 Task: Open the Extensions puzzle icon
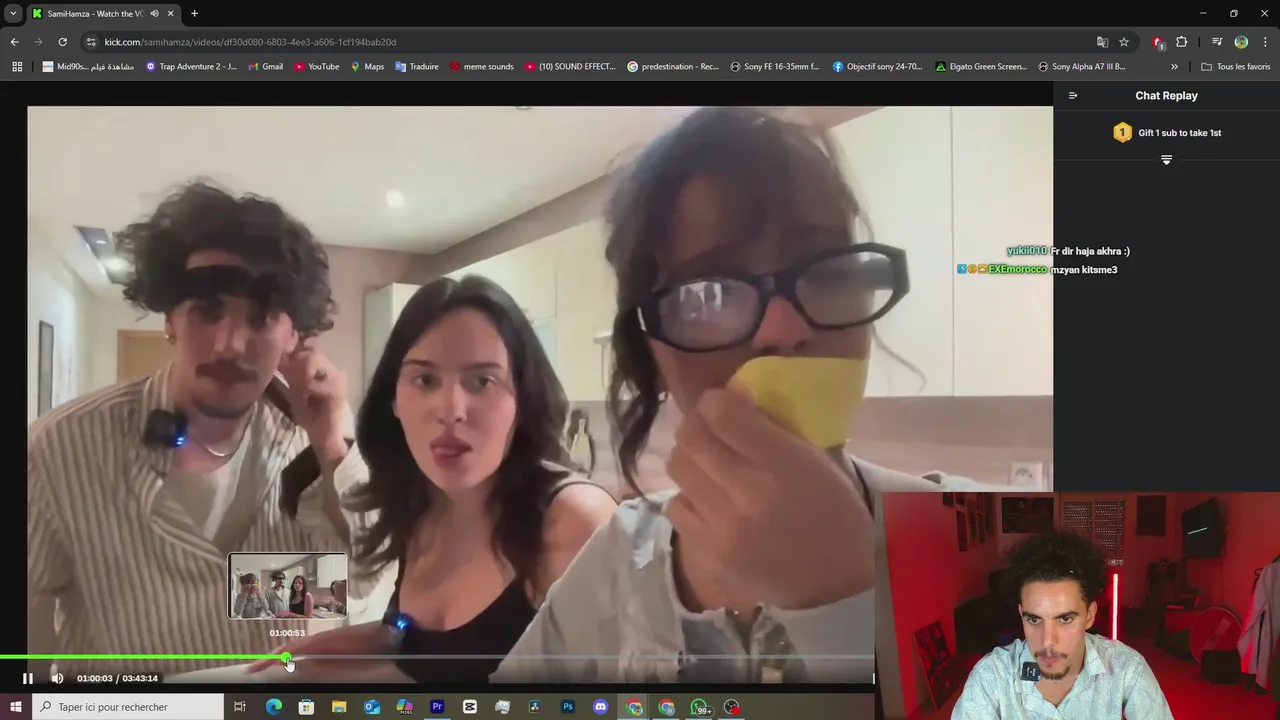[x=1182, y=42]
